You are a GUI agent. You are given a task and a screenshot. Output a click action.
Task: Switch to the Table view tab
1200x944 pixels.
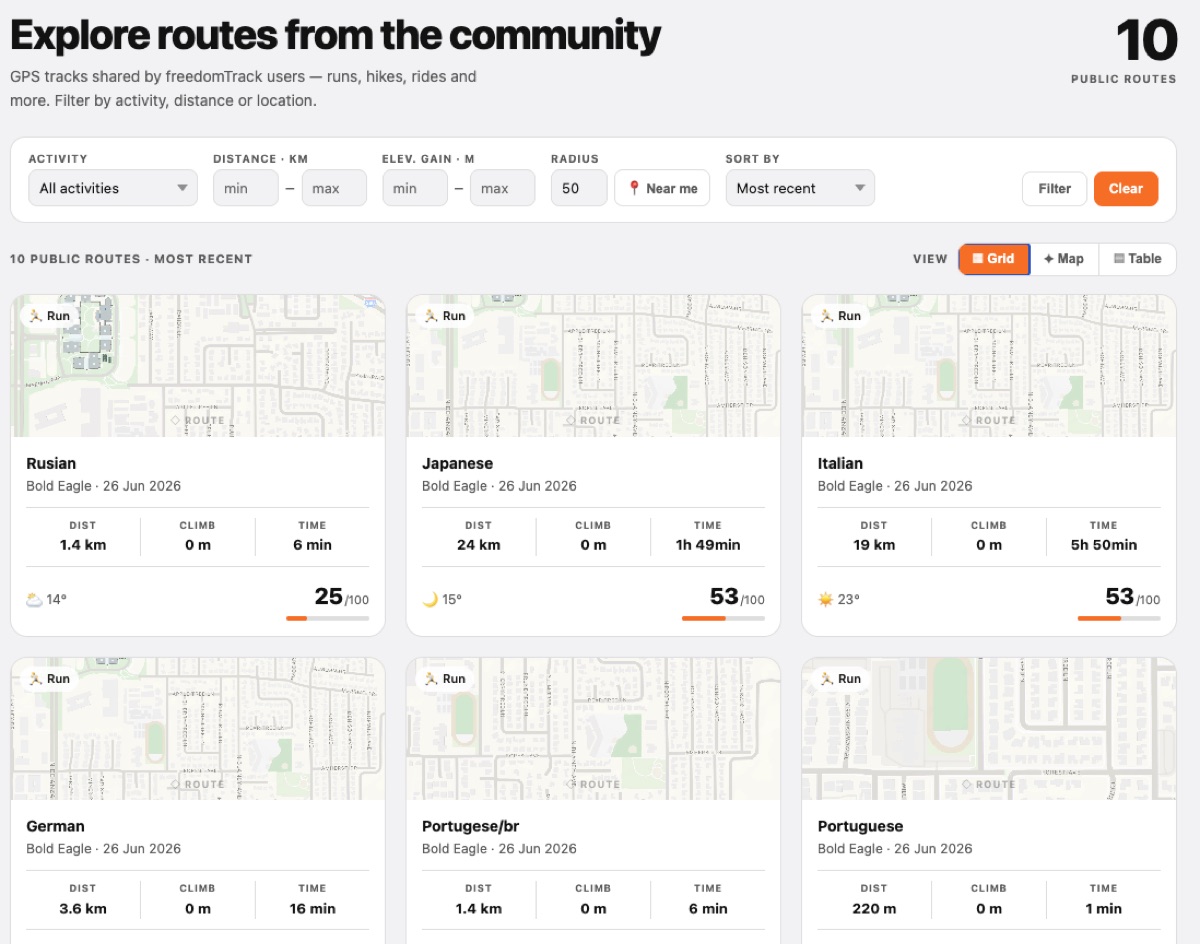coord(1138,258)
